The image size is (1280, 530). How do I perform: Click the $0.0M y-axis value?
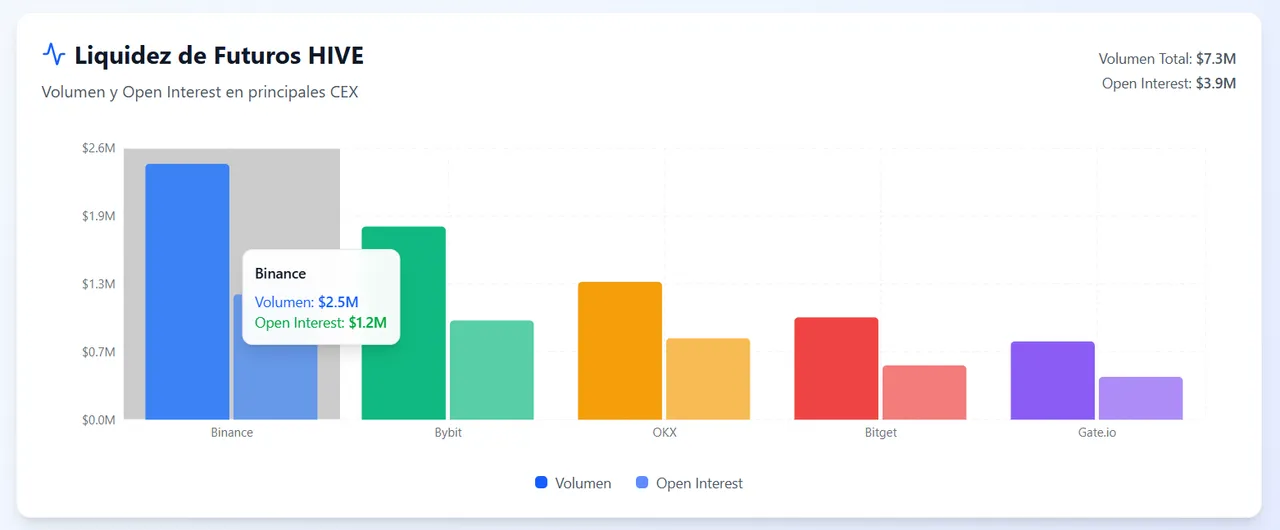click(x=99, y=420)
